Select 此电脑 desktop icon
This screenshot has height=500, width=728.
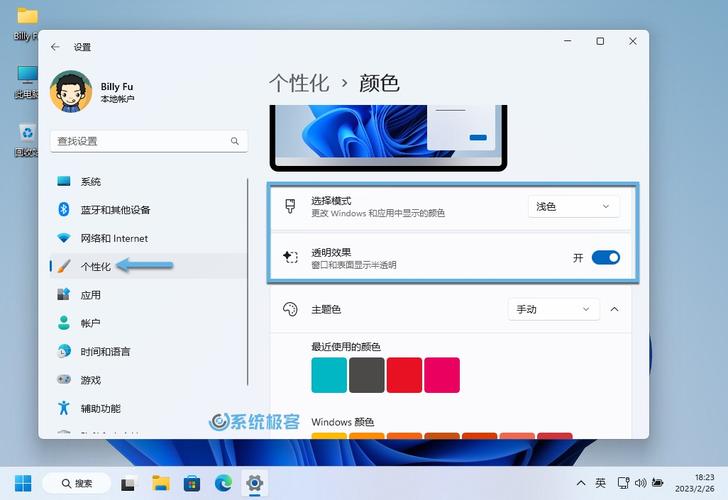[x=26, y=82]
